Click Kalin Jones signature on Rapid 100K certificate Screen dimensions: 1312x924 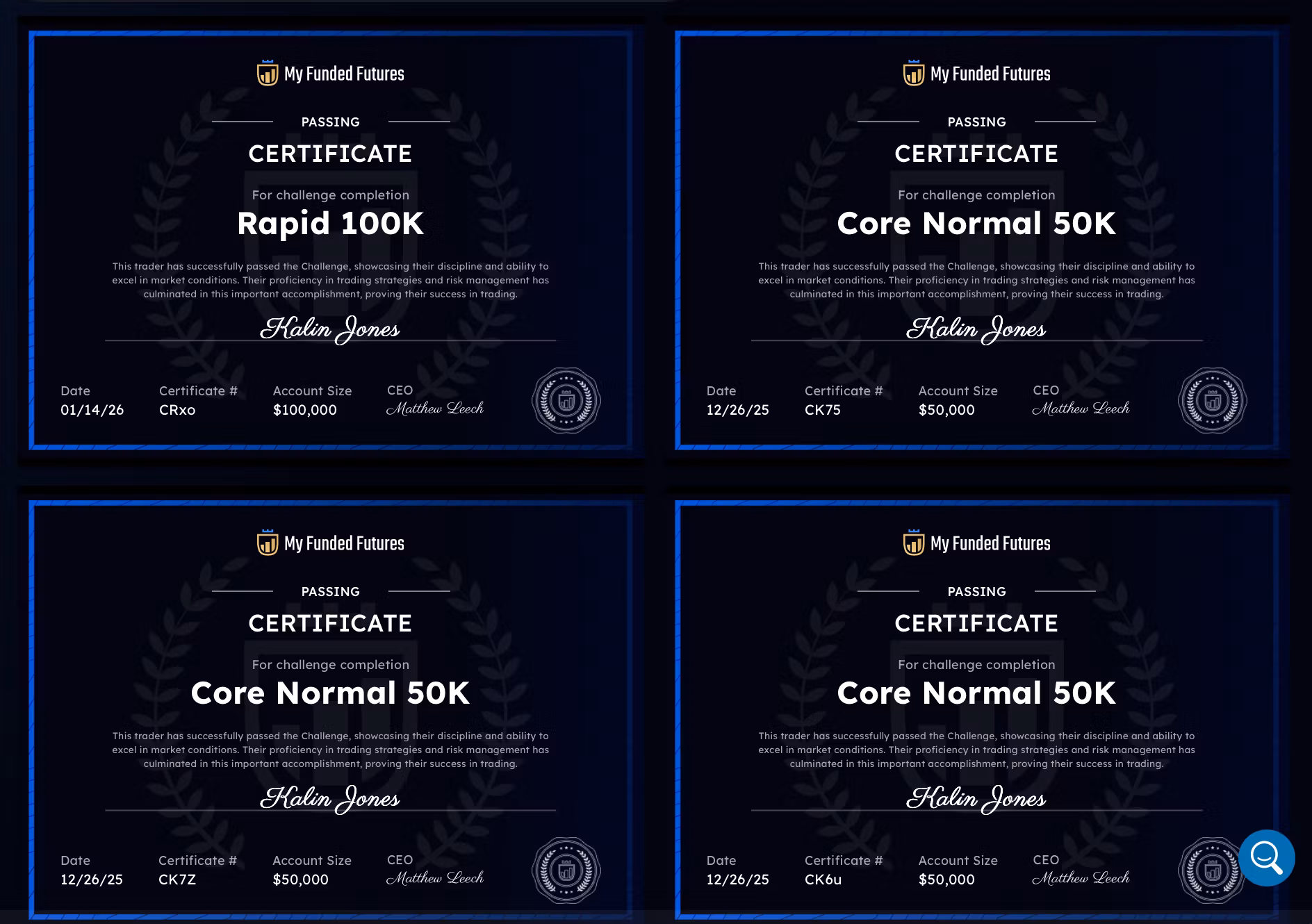330,329
